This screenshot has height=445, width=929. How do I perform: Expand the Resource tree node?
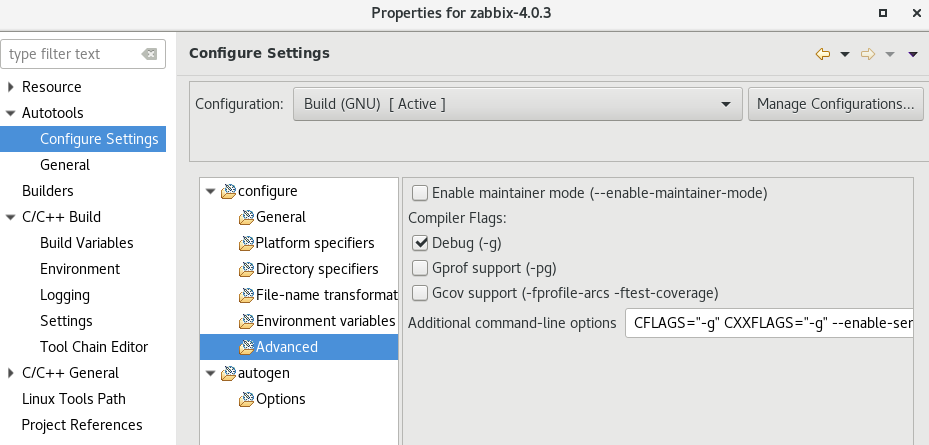[11, 87]
